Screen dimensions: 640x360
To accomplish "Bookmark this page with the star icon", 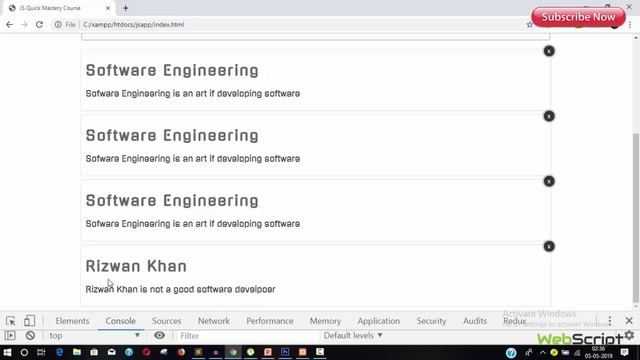I will pyautogui.click(x=529, y=25).
